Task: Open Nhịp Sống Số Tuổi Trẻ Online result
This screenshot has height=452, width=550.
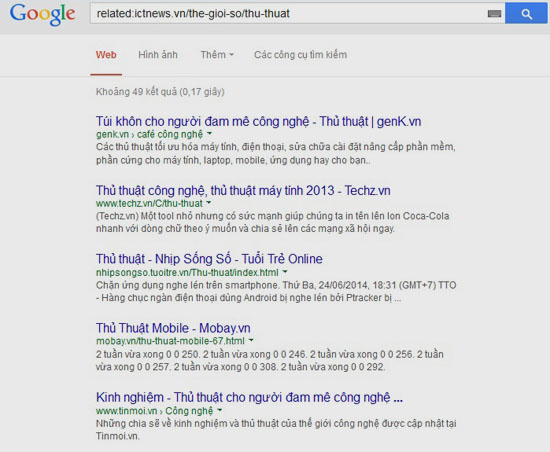Action: (209, 259)
